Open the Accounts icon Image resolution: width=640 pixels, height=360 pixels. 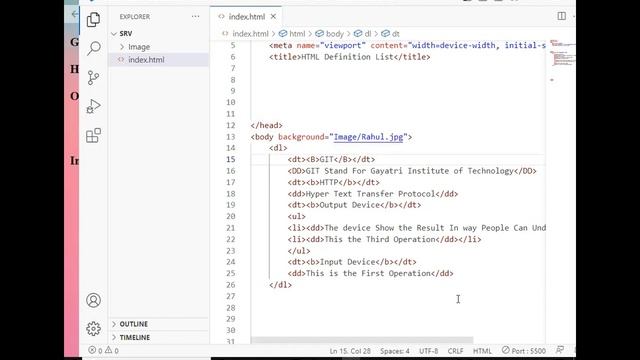(93, 300)
